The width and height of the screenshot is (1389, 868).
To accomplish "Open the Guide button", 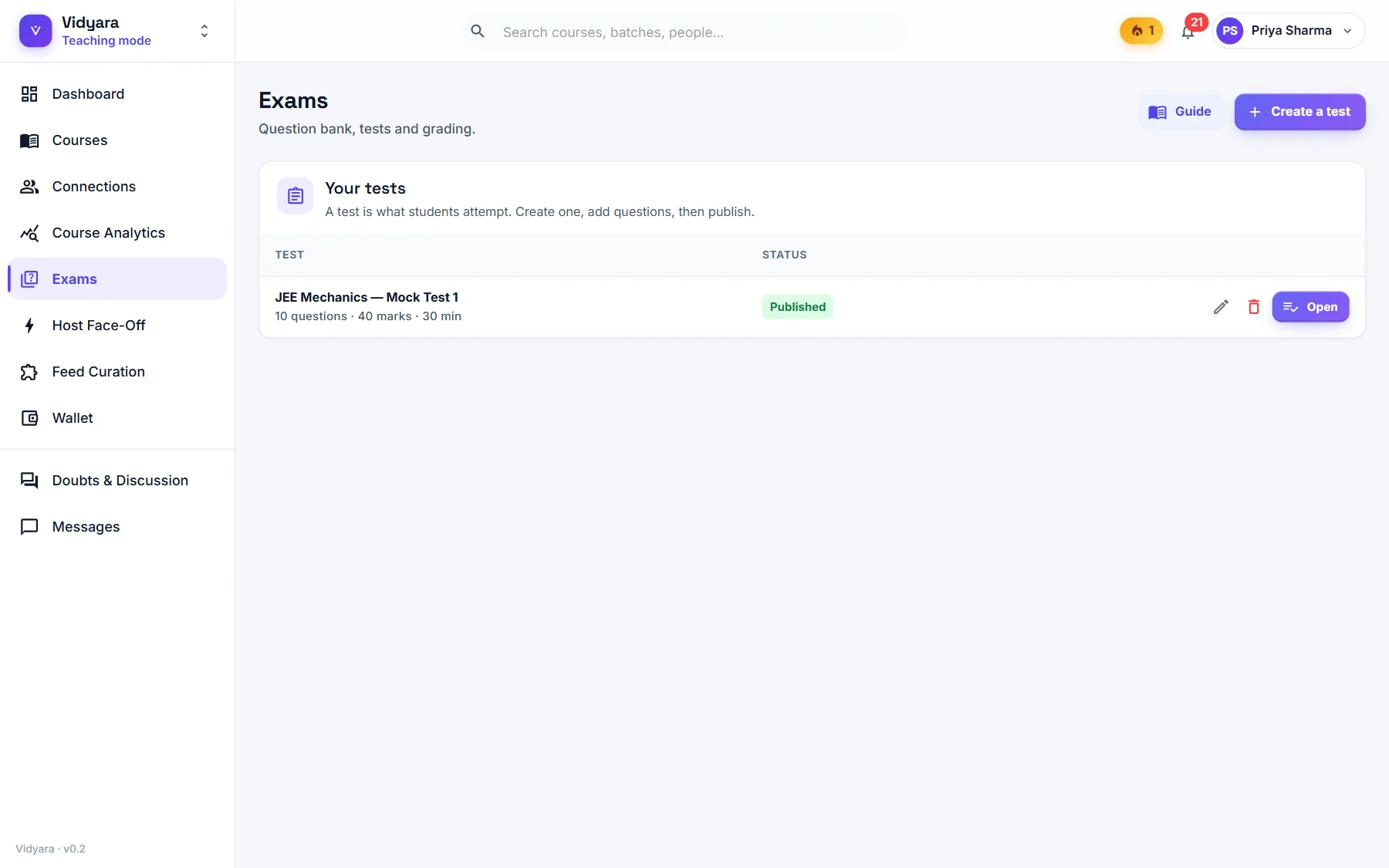I will click(1180, 112).
